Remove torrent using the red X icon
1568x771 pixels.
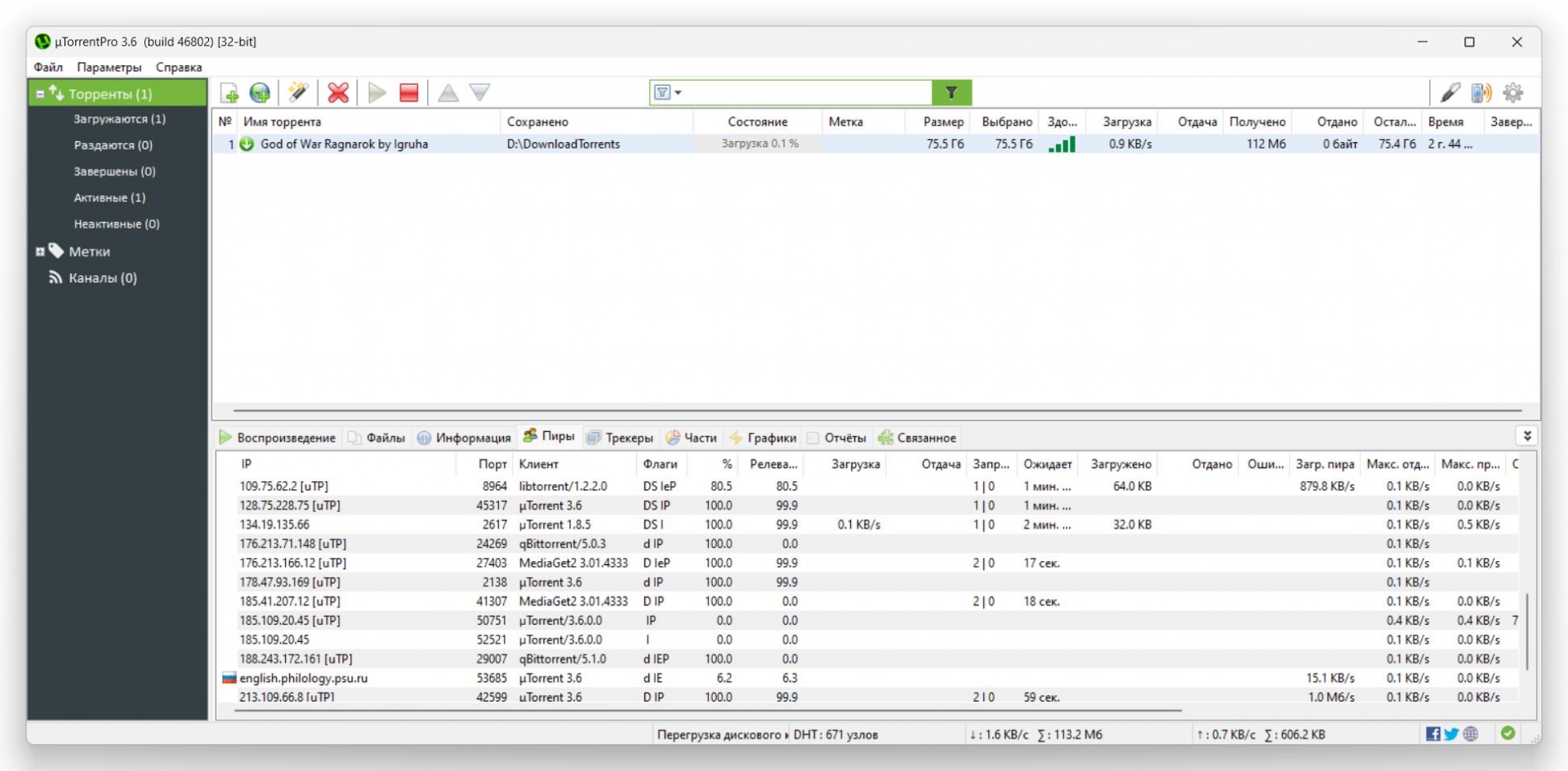click(x=338, y=93)
